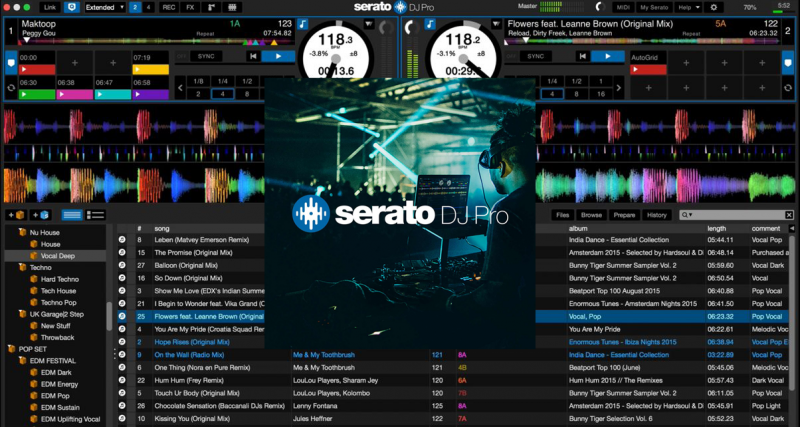
Task: Show next loop sizes on deck 2
Action: [x=619, y=88]
